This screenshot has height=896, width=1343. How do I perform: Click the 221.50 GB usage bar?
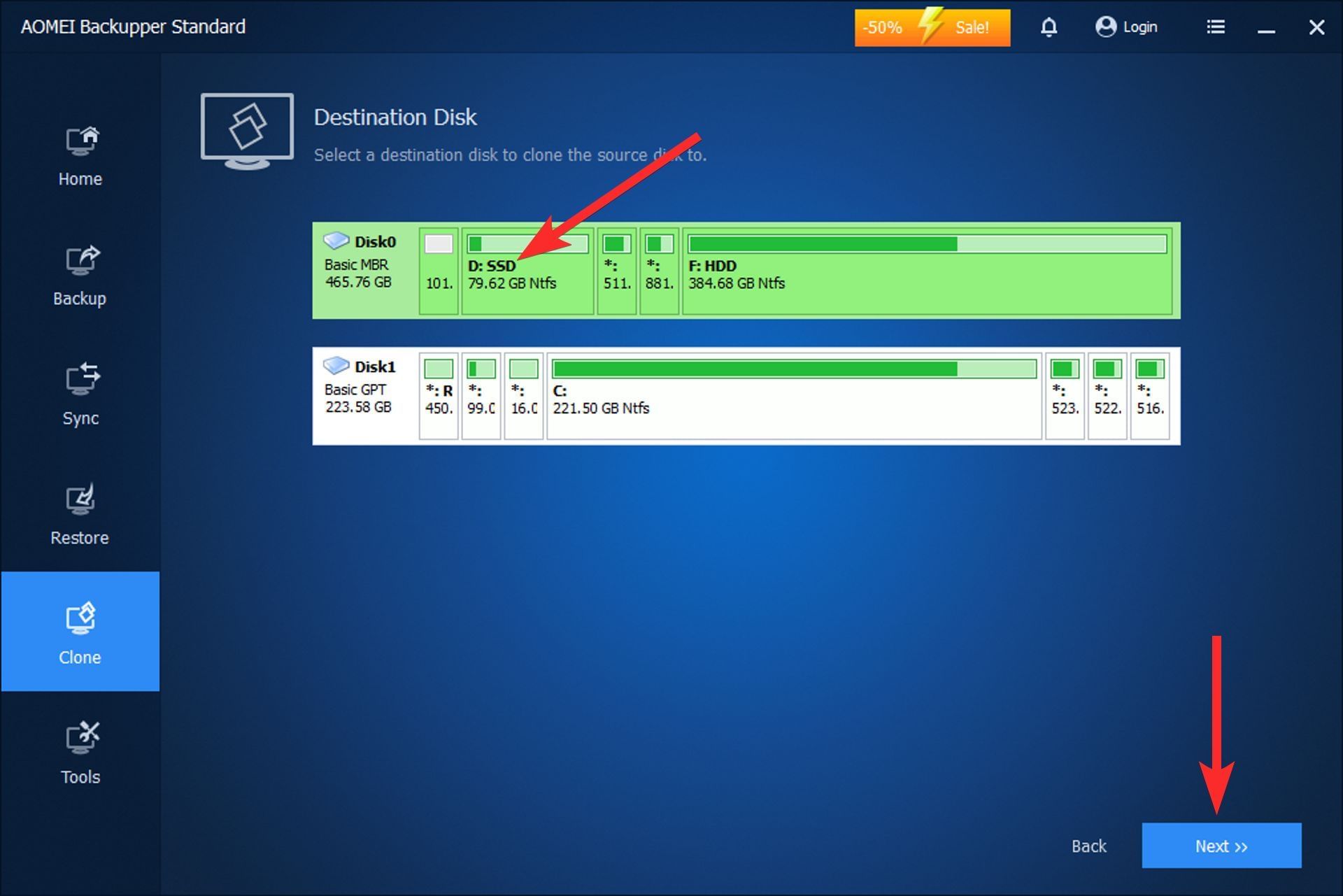(x=793, y=368)
